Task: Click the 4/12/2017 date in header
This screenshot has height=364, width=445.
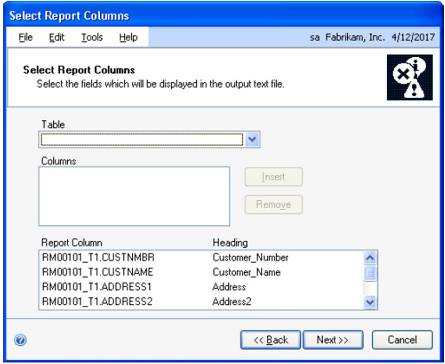Action: coord(413,37)
